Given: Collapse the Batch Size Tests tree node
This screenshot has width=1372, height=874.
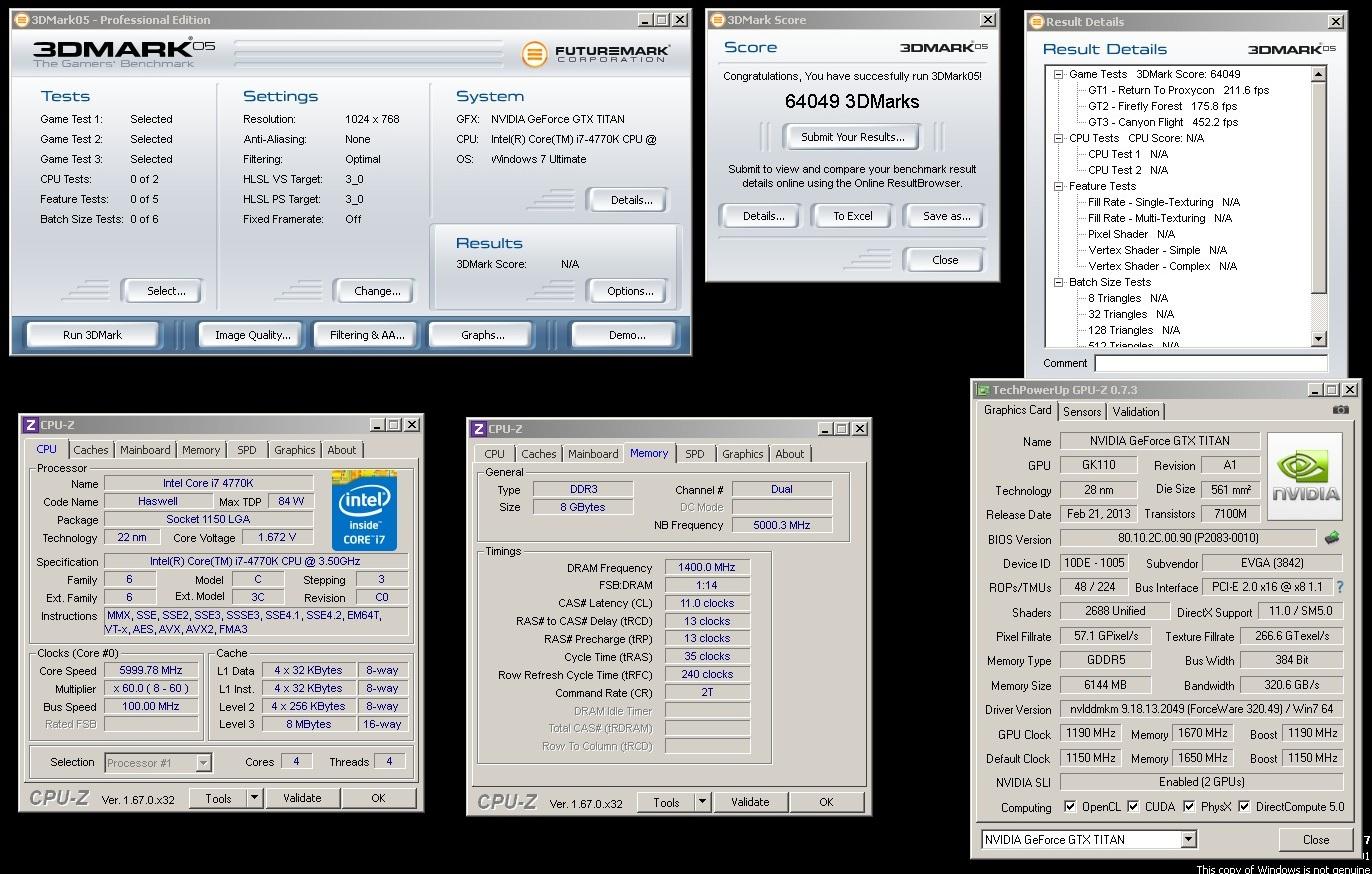Looking at the screenshot, I should tap(1059, 282).
